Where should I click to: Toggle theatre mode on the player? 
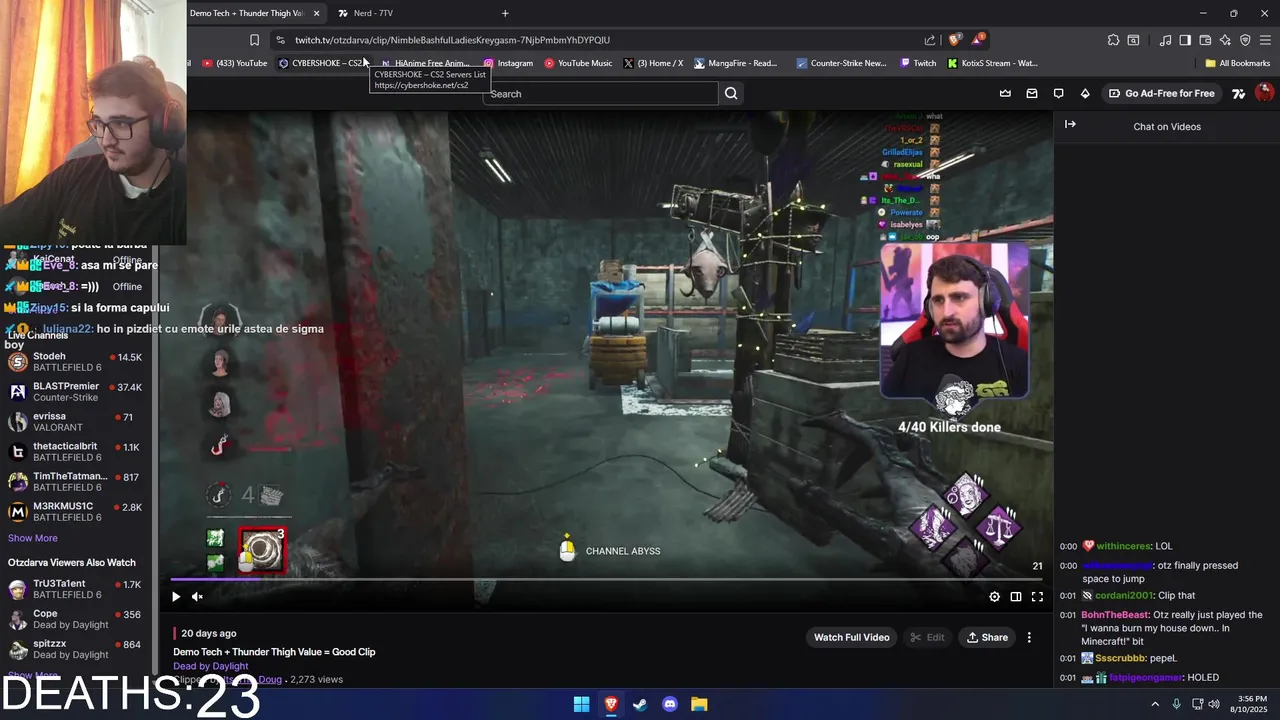(1015, 597)
